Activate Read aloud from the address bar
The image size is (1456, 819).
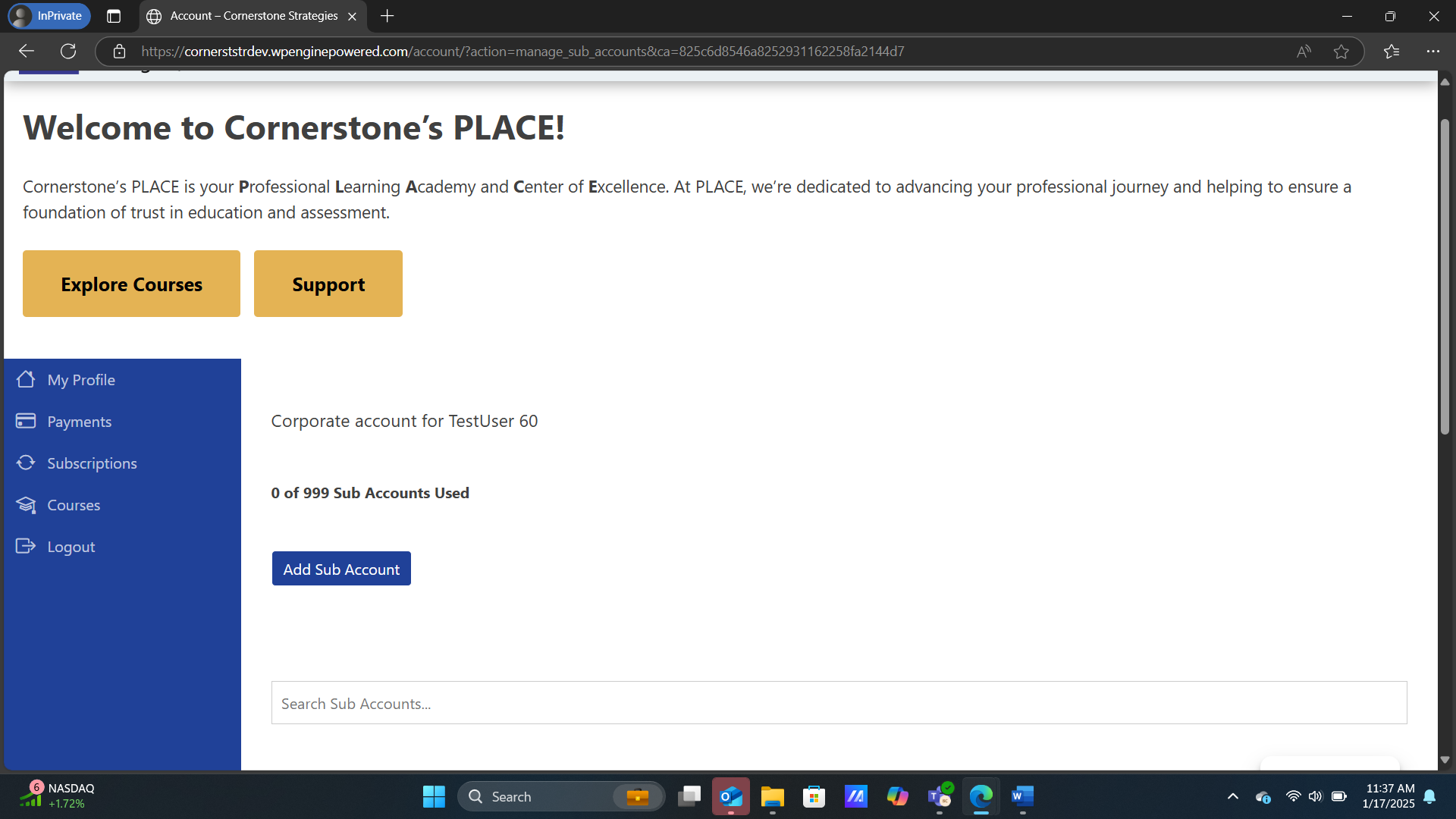click(x=1303, y=51)
